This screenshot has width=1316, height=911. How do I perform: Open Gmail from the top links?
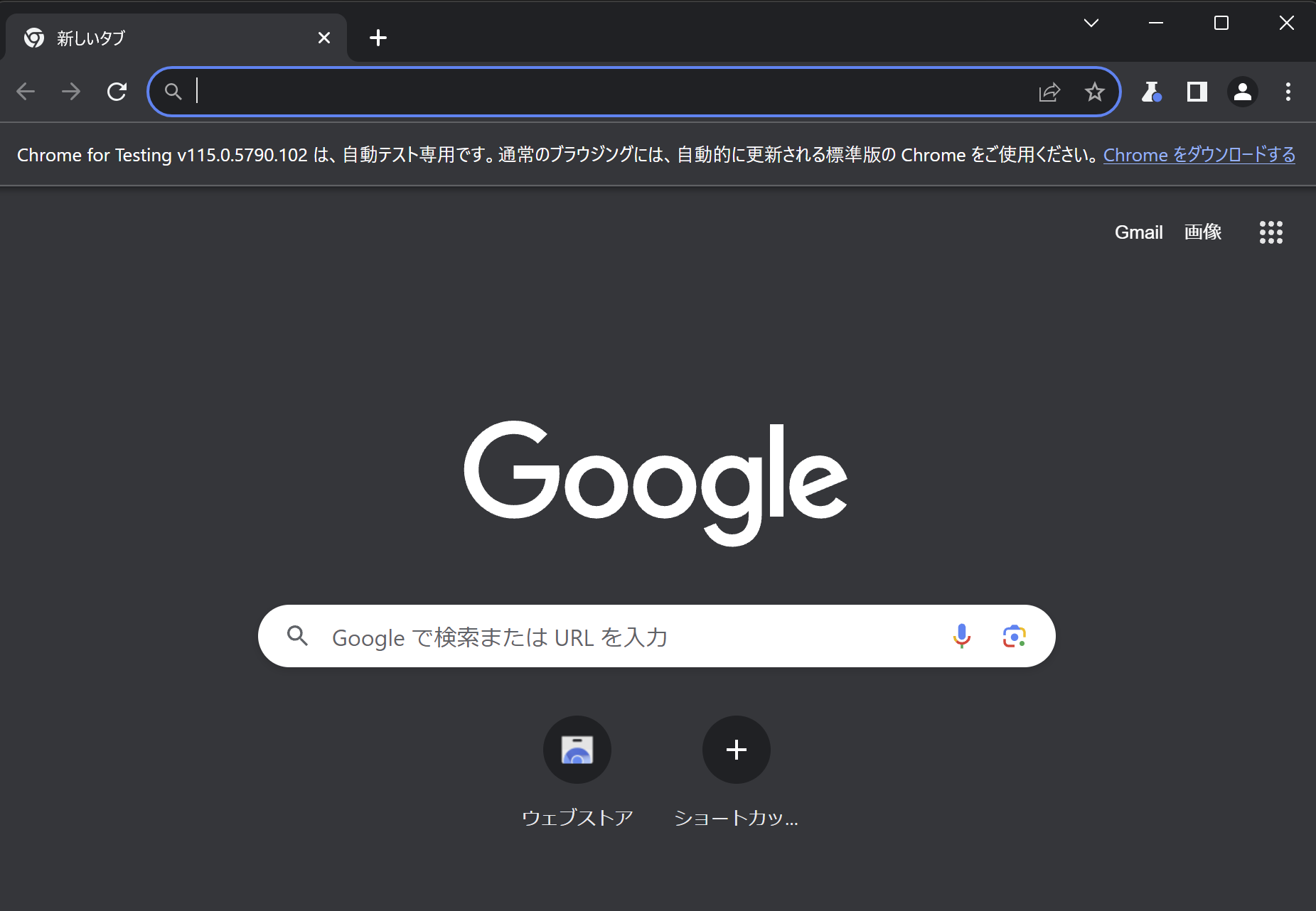(x=1138, y=232)
